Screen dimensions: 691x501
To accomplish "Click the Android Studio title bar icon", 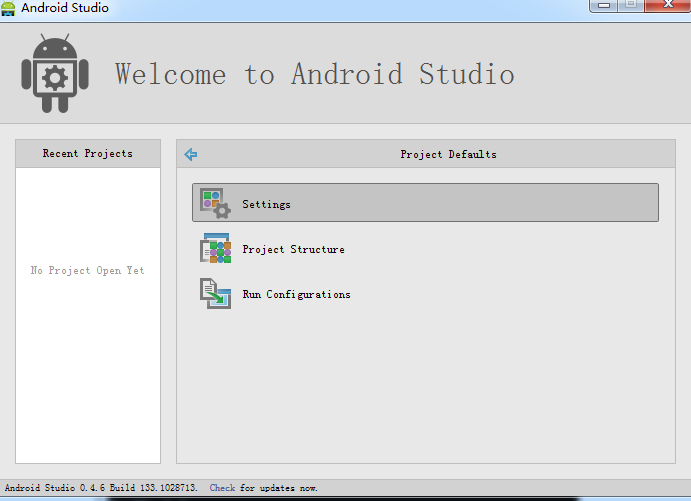I will coord(8,9).
